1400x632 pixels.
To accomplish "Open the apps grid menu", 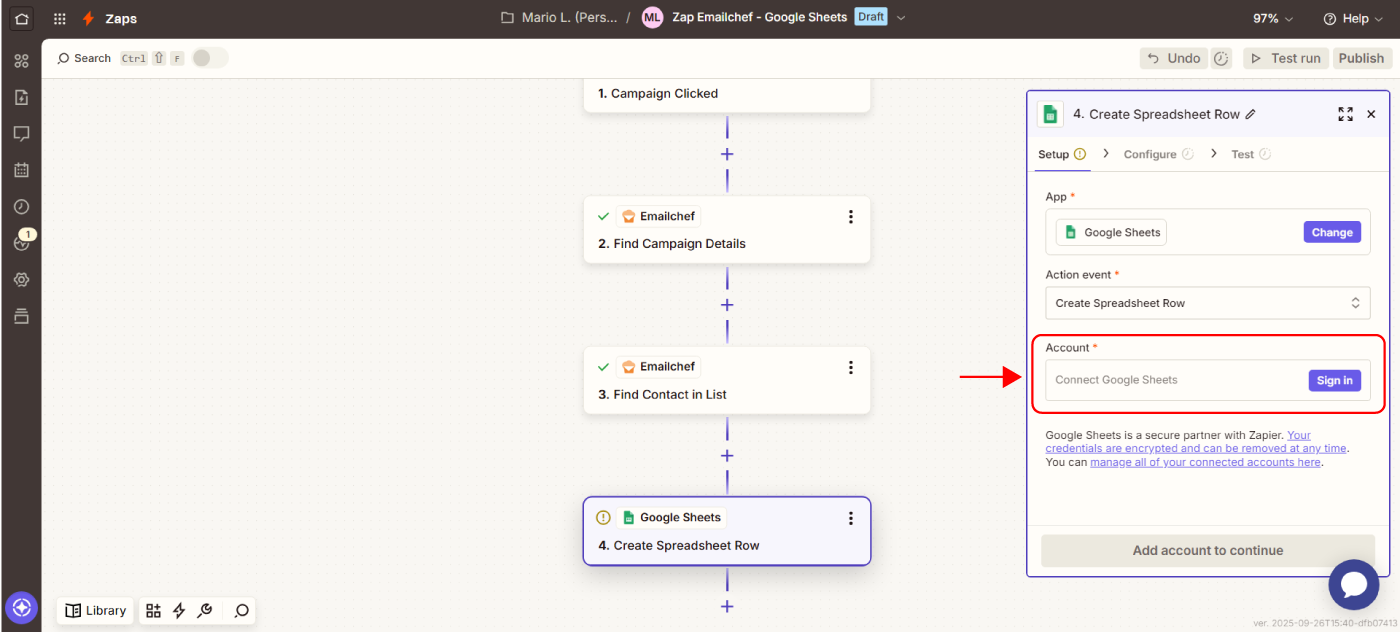I will 60,18.
